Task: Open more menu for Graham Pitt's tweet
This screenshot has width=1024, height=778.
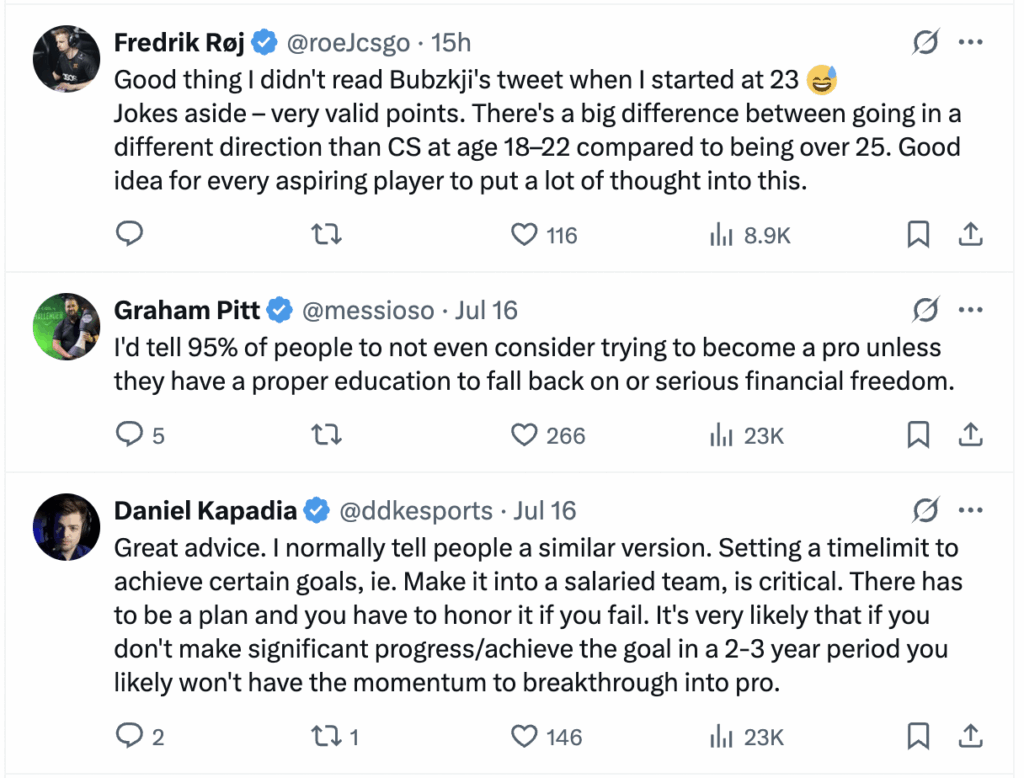Action: click(x=970, y=310)
